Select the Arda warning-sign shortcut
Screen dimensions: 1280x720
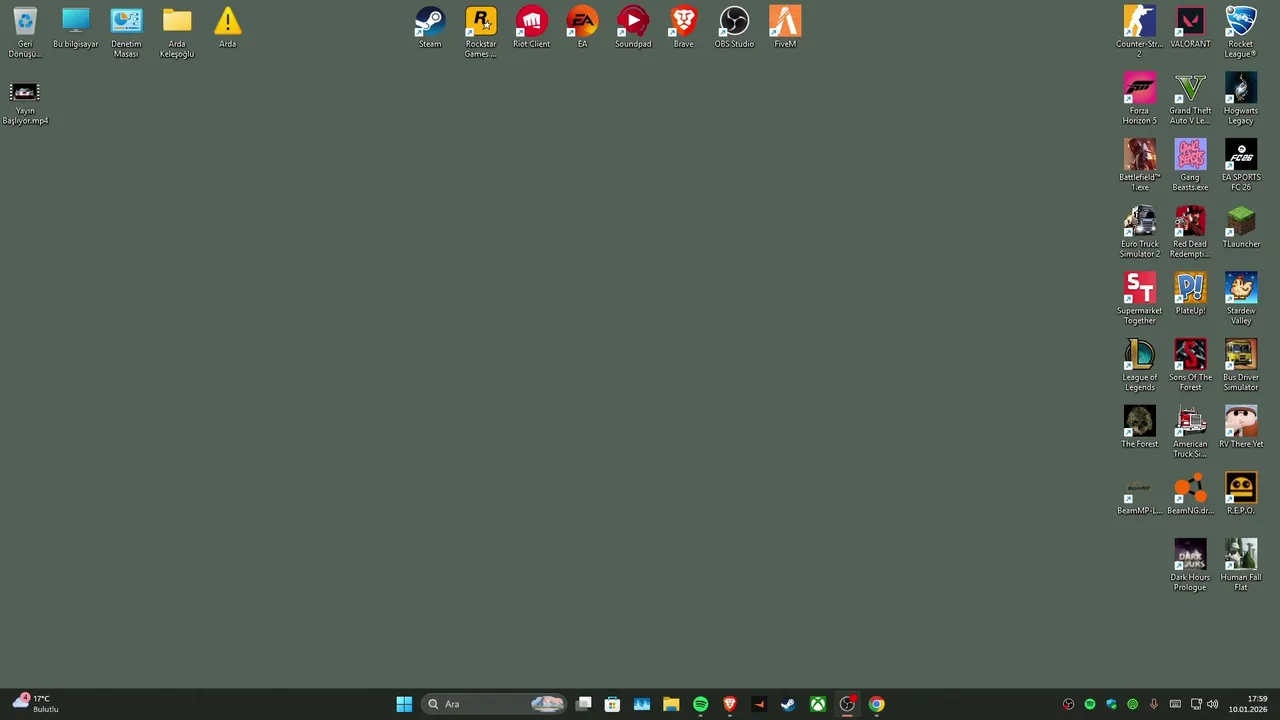tap(228, 27)
